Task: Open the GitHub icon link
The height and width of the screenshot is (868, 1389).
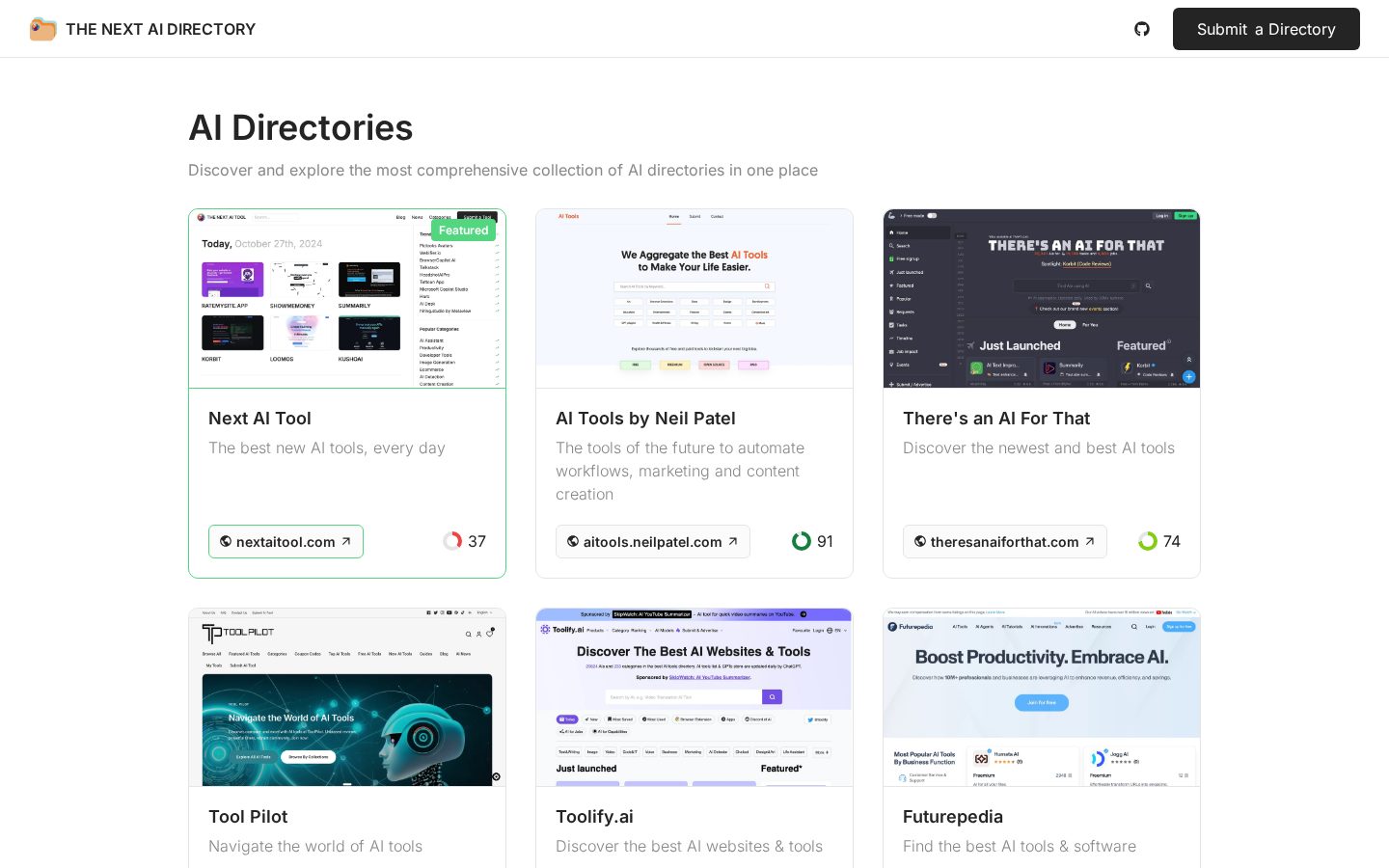Action: point(1142,29)
